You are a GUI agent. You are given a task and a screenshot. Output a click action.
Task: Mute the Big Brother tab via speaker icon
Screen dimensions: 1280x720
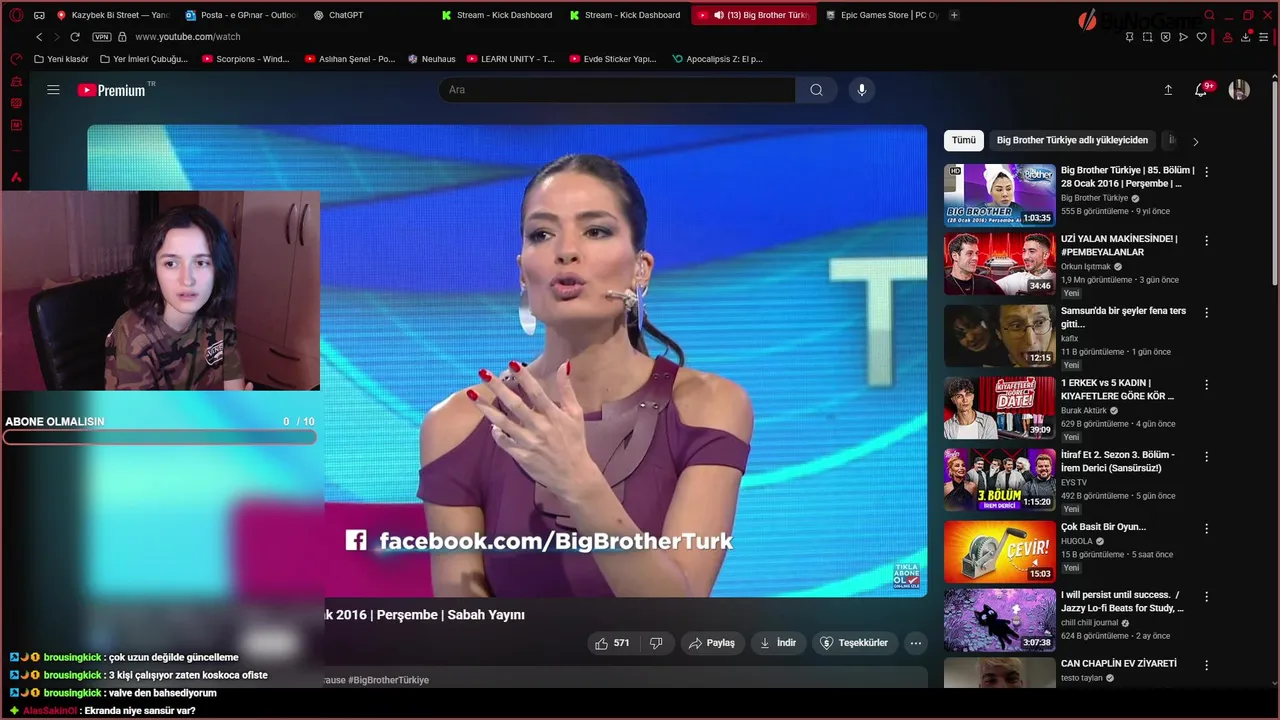tap(718, 15)
